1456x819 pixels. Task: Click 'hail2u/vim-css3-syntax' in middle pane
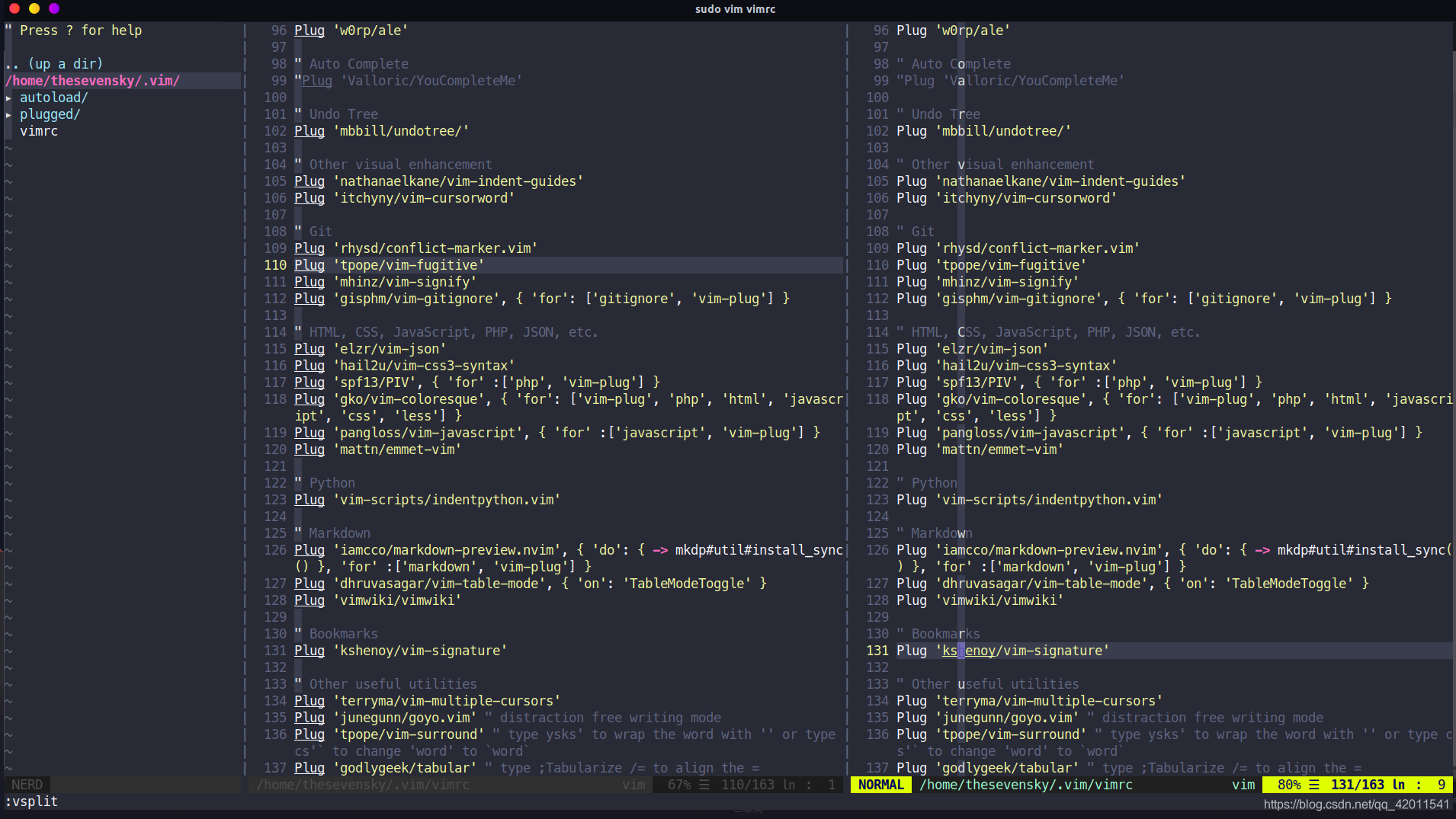click(x=424, y=366)
